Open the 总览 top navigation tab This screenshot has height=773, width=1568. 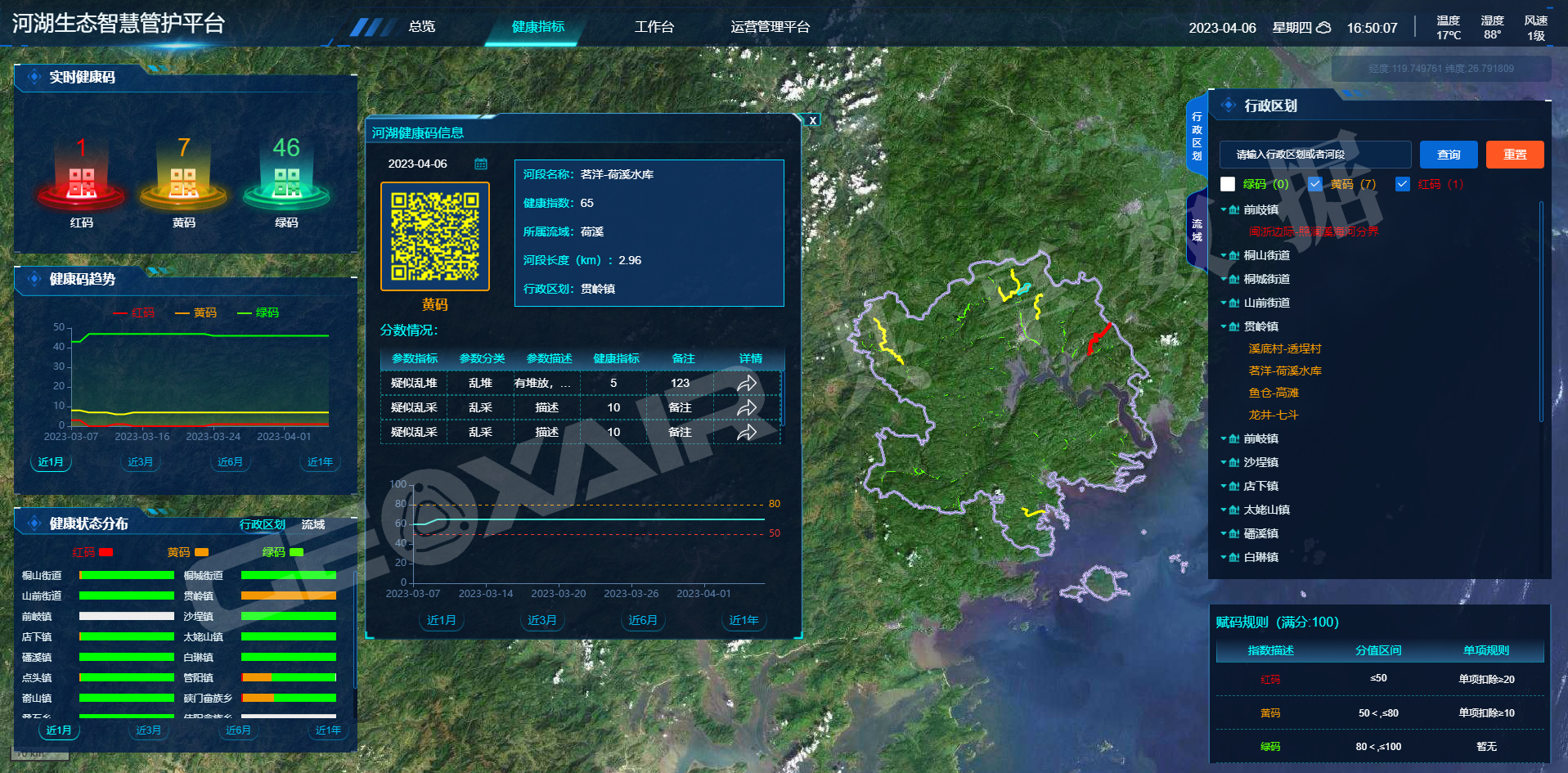(422, 26)
